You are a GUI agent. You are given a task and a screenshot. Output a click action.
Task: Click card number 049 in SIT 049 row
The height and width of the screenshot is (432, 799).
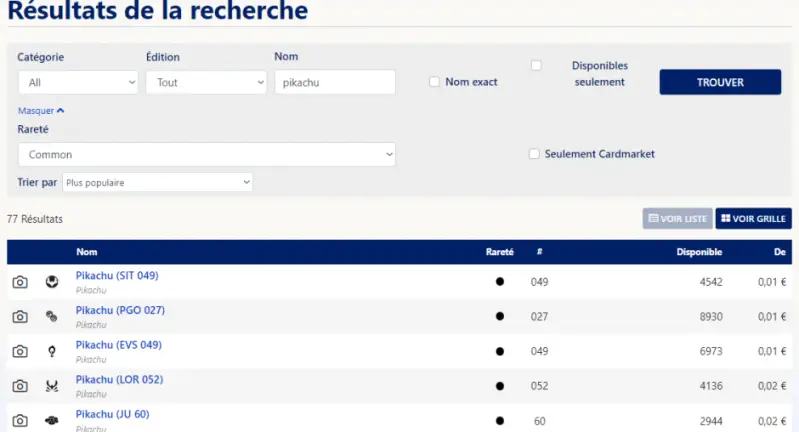(540, 282)
